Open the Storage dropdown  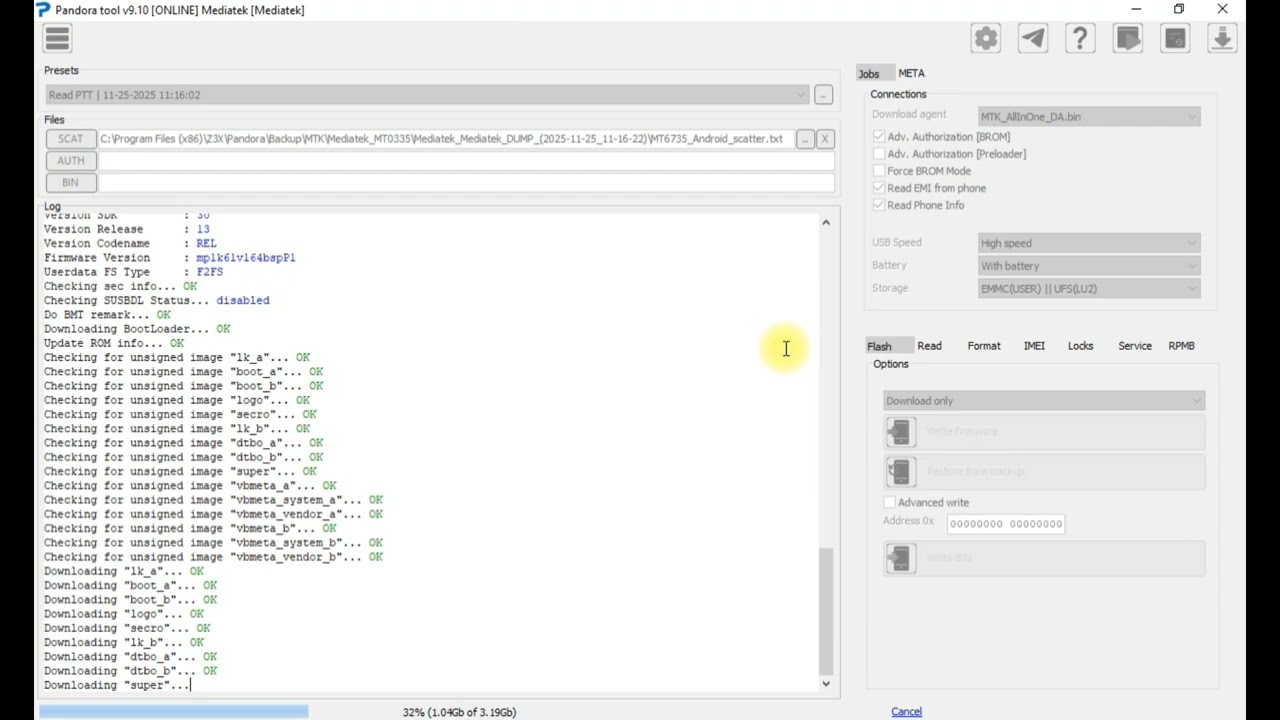coord(1089,289)
